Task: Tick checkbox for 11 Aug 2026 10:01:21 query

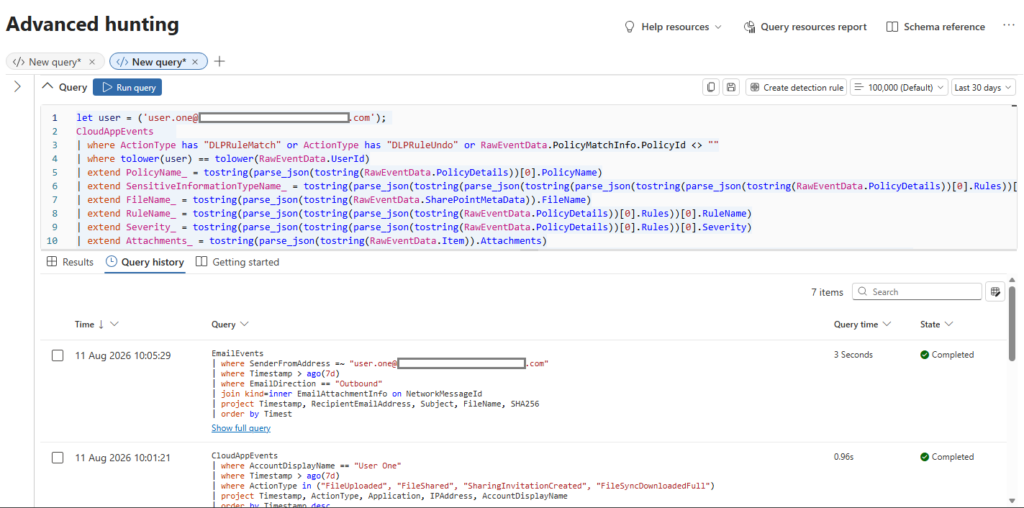Action: 57,458
